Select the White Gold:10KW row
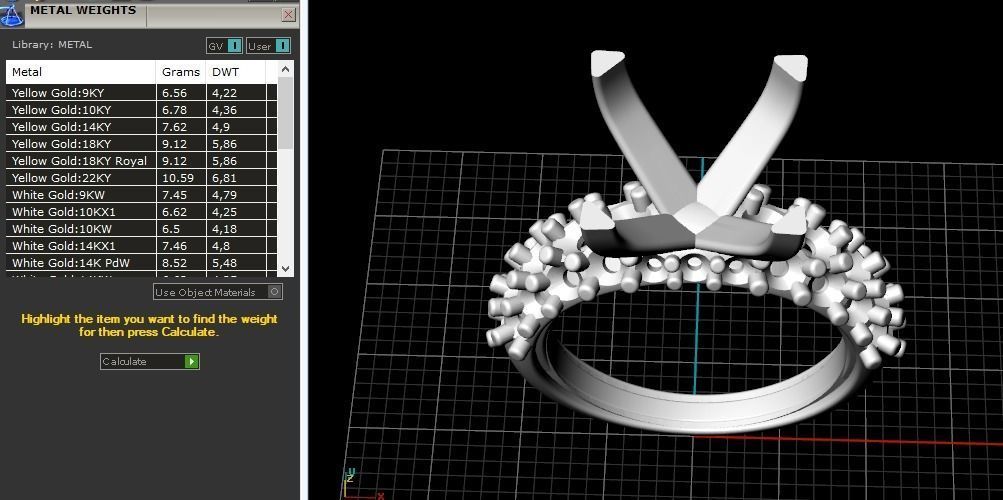Image resolution: width=1003 pixels, height=500 pixels. click(142, 229)
